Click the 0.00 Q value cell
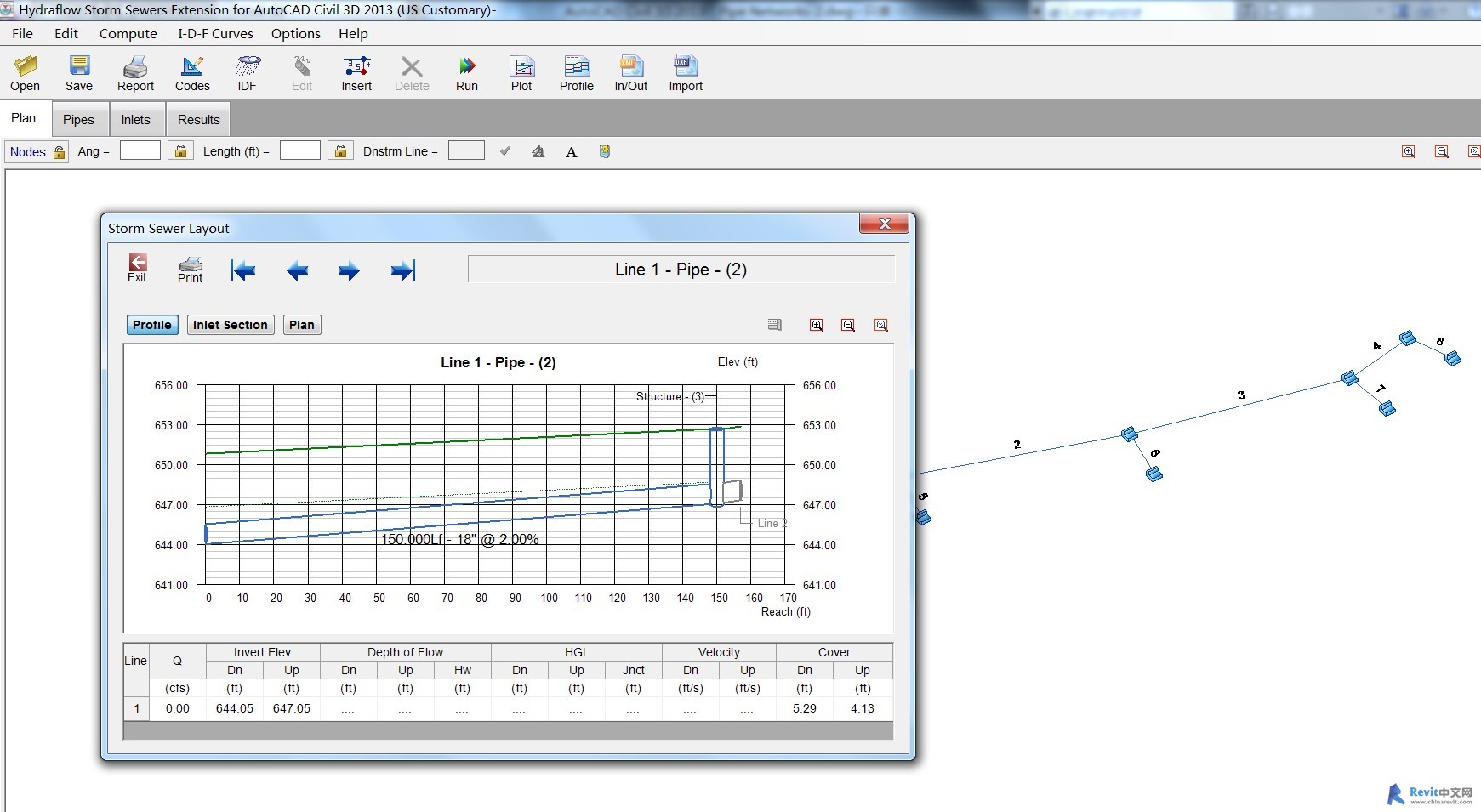 click(x=178, y=708)
